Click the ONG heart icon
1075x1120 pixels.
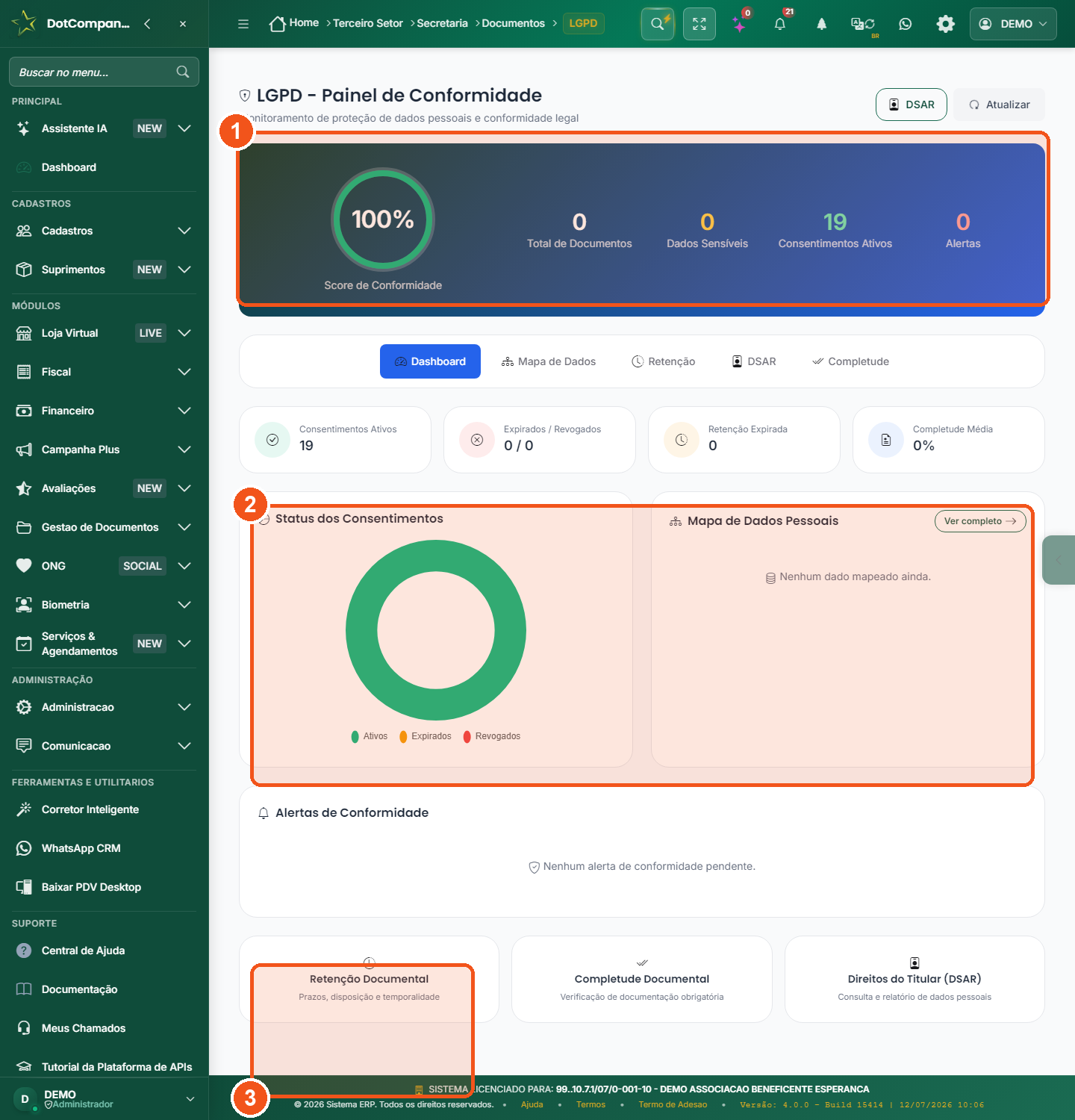24,566
